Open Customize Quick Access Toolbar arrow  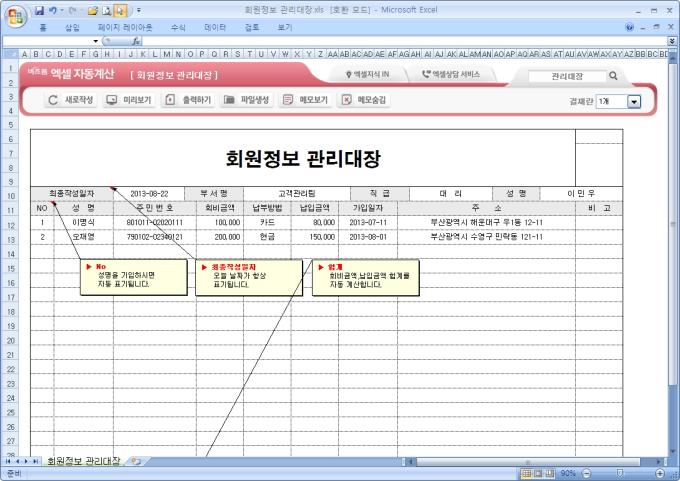tap(139, 10)
